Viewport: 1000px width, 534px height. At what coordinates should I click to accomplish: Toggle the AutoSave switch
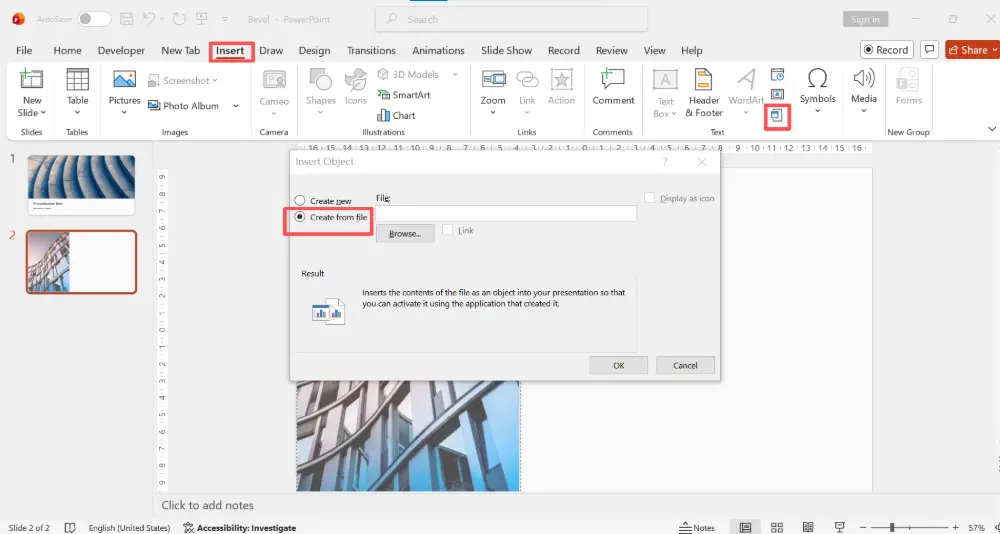coord(94,19)
